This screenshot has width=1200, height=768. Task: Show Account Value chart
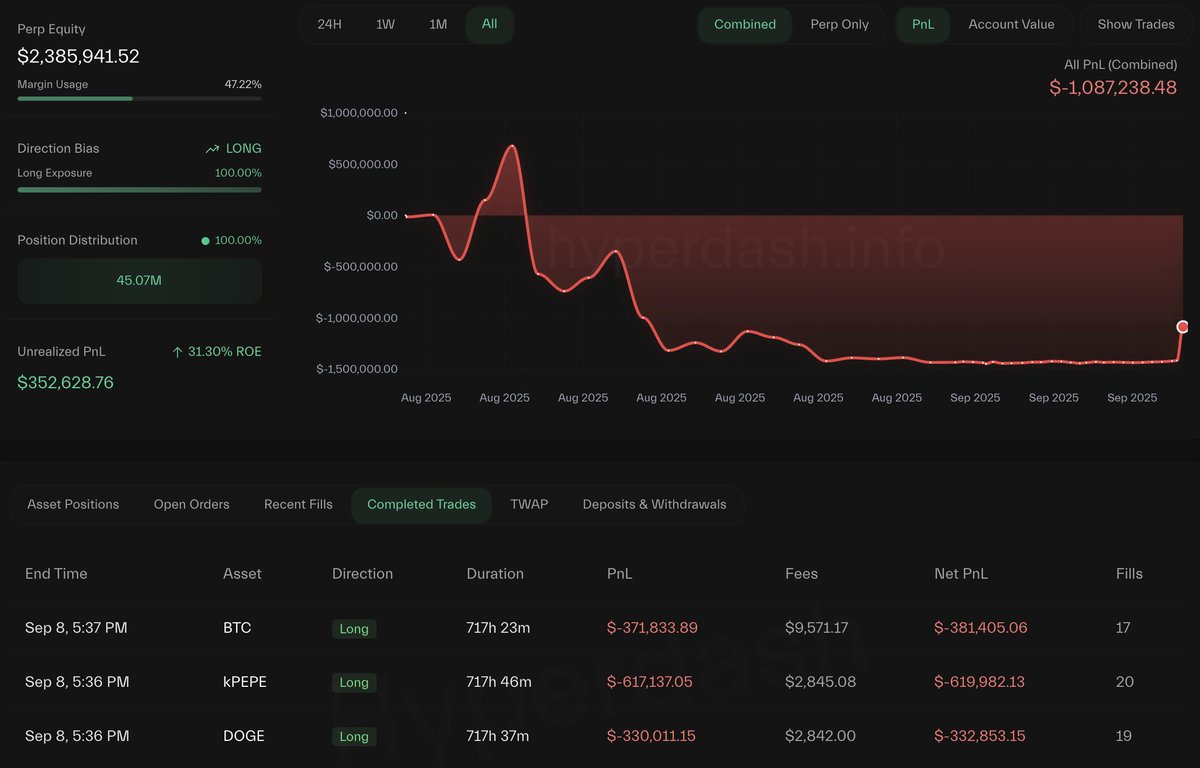tap(1011, 24)
